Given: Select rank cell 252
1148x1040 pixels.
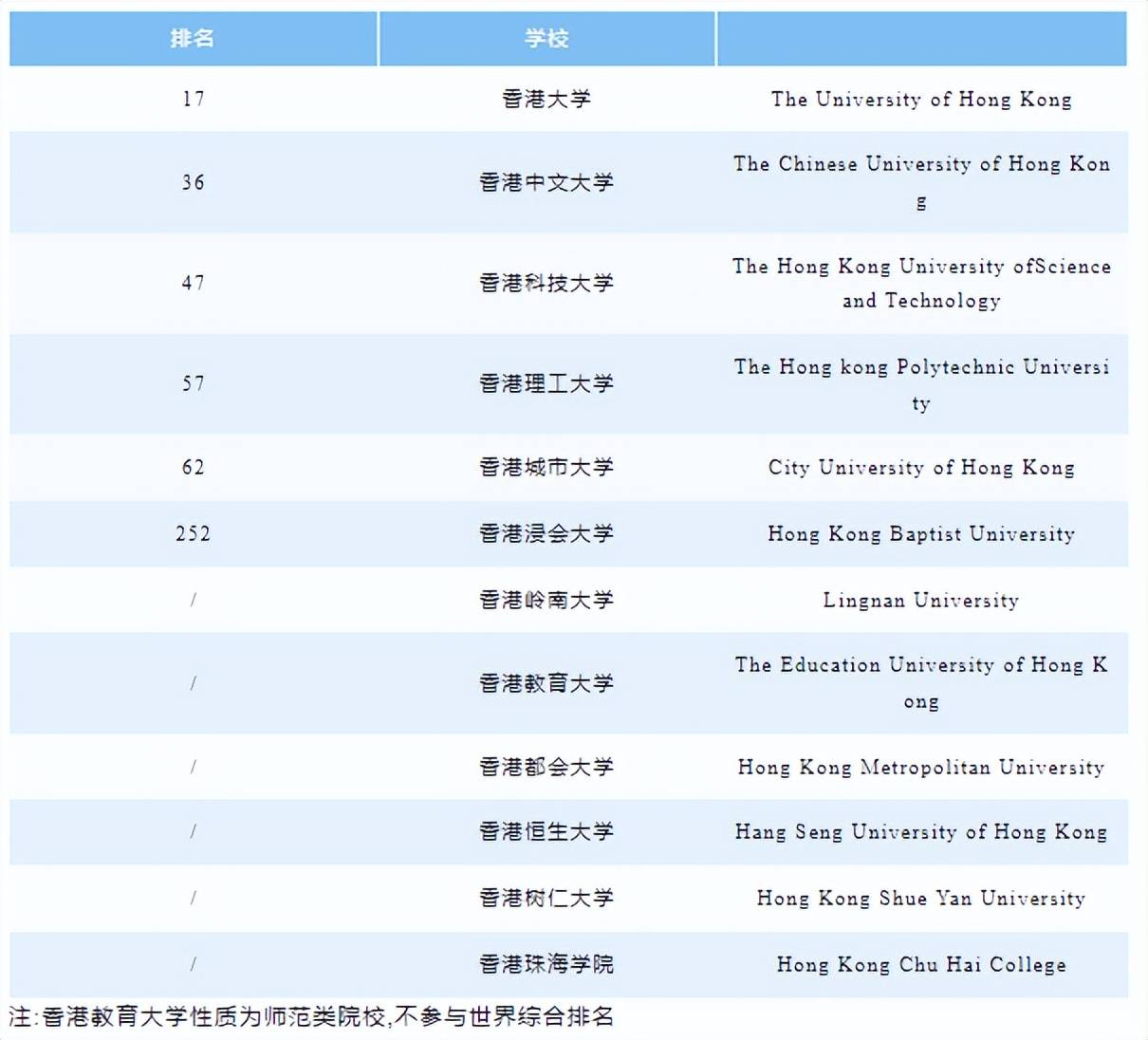Looking at the screenshot, I should [194, 533].
